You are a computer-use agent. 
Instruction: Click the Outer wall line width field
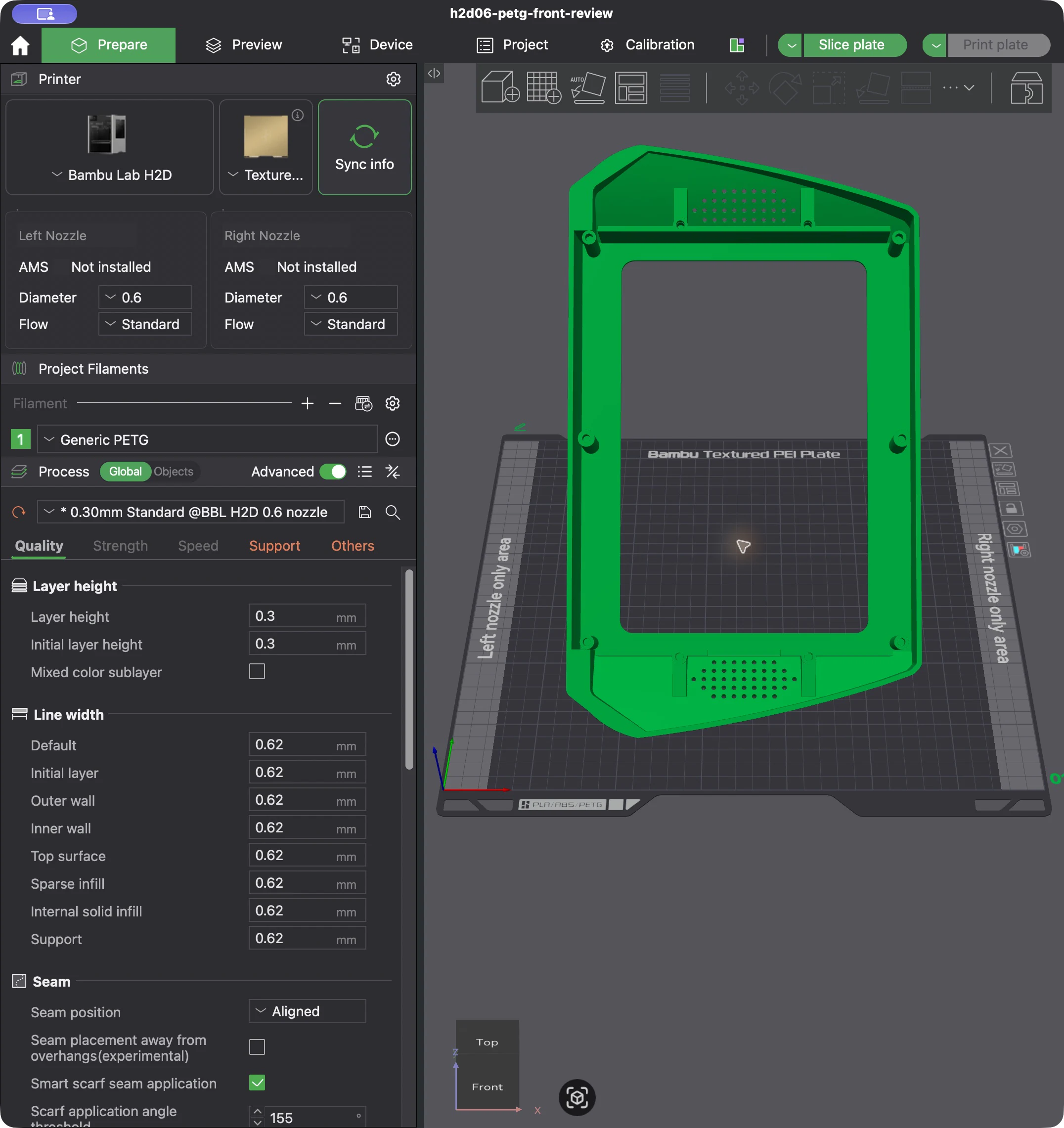tap(308, 800)
